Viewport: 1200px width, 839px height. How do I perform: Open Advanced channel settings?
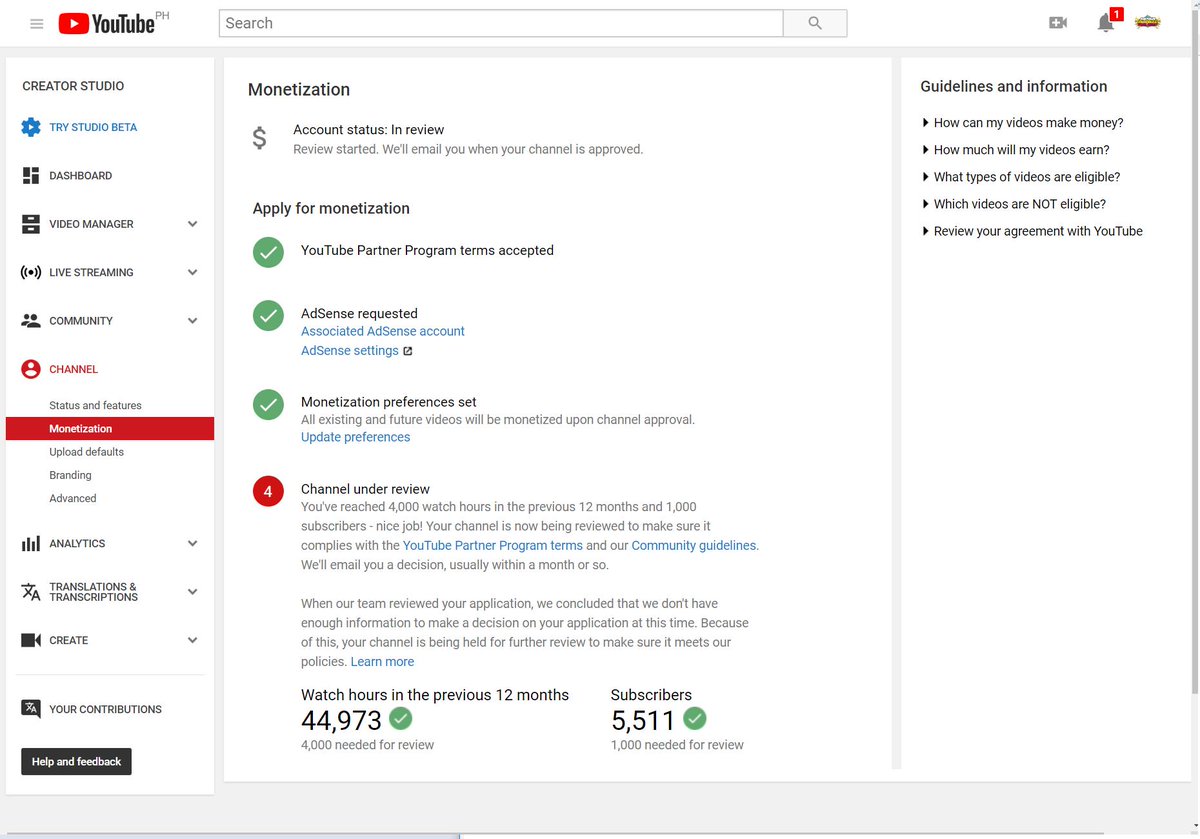(73, 498)
